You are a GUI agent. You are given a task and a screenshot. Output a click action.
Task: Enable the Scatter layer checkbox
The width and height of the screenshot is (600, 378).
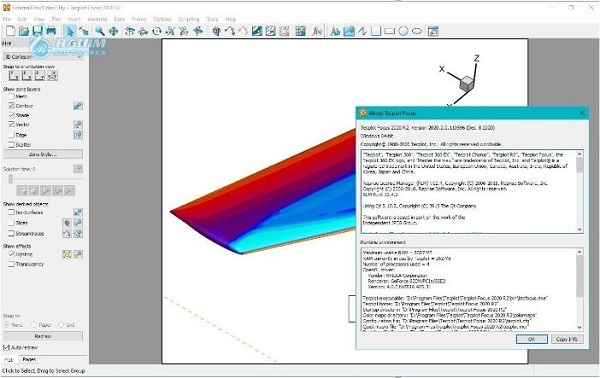click(x=11, y=145)
